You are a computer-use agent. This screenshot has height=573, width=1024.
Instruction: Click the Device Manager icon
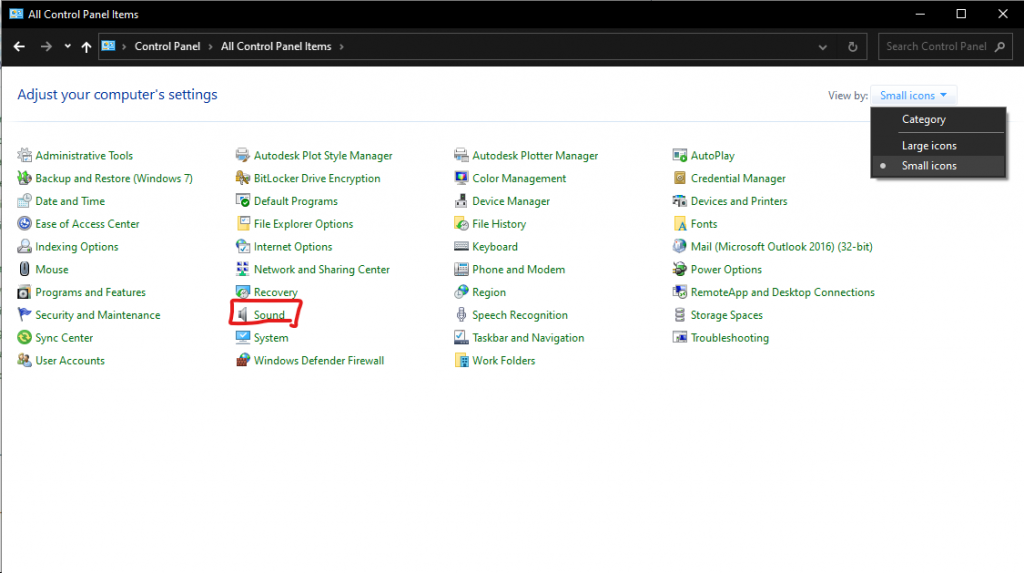point(461,201)
